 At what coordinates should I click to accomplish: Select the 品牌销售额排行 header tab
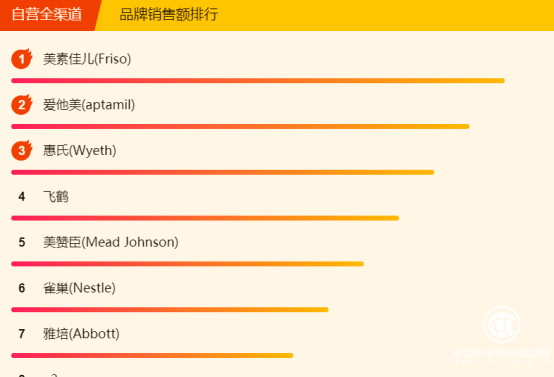pos(169,14)
